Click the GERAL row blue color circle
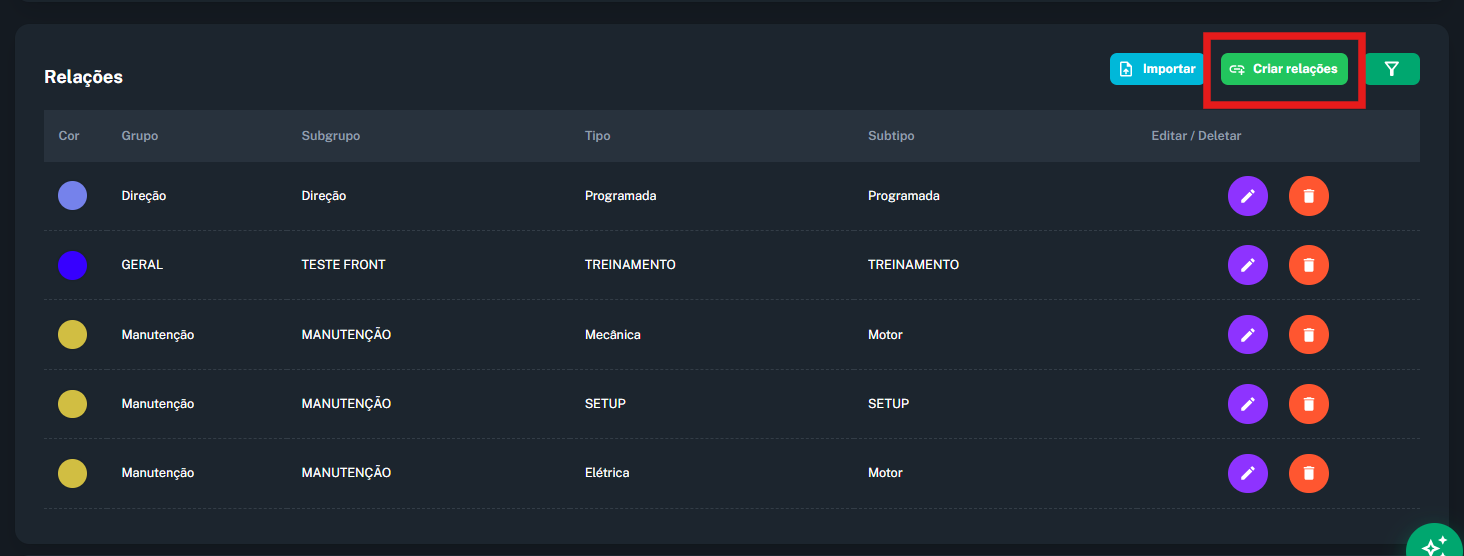The height and width of the screenshot is (556, 1464). [x=72, y=265]
